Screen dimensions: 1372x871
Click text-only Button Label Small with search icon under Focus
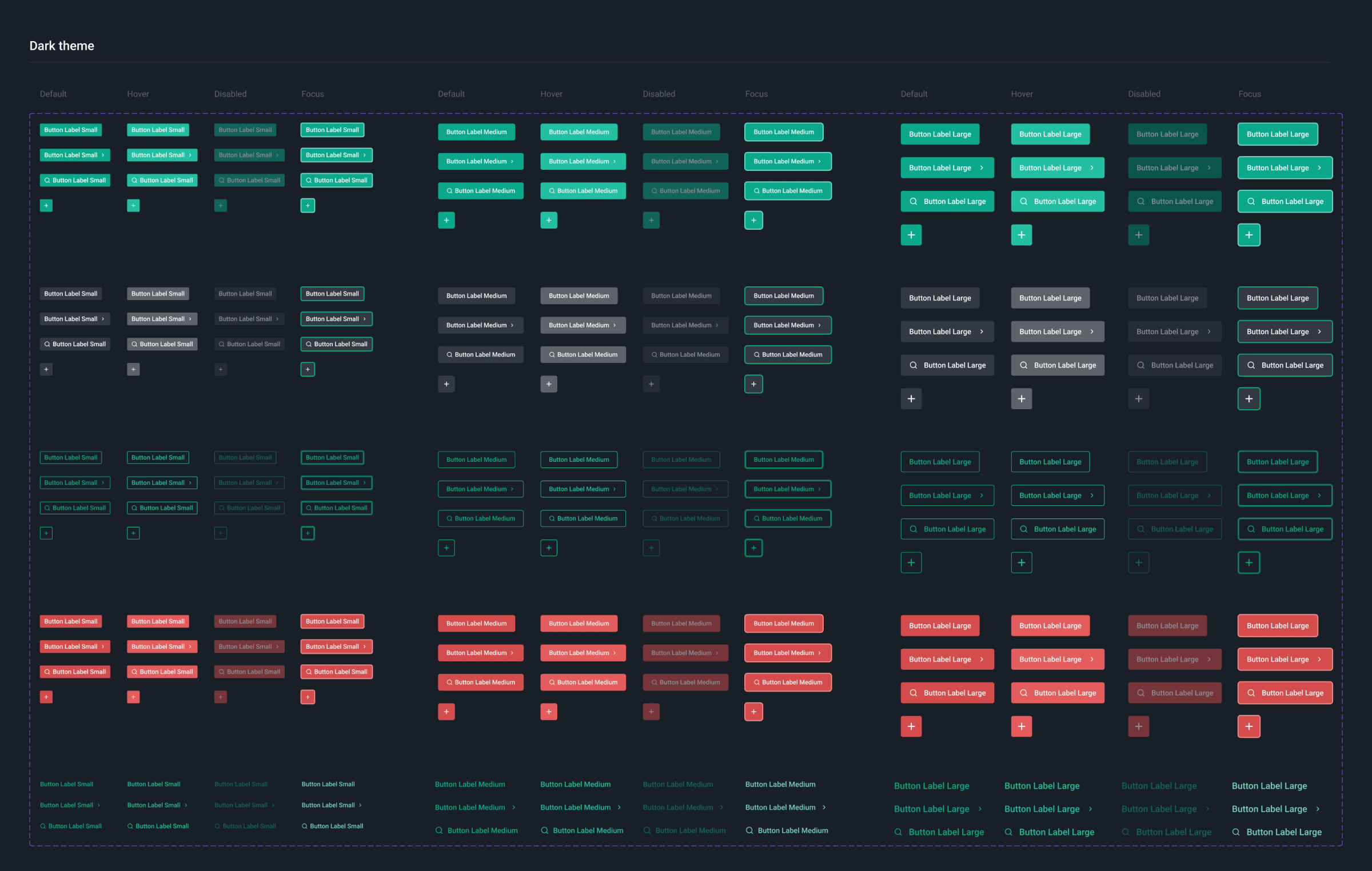tap(332, 826)
